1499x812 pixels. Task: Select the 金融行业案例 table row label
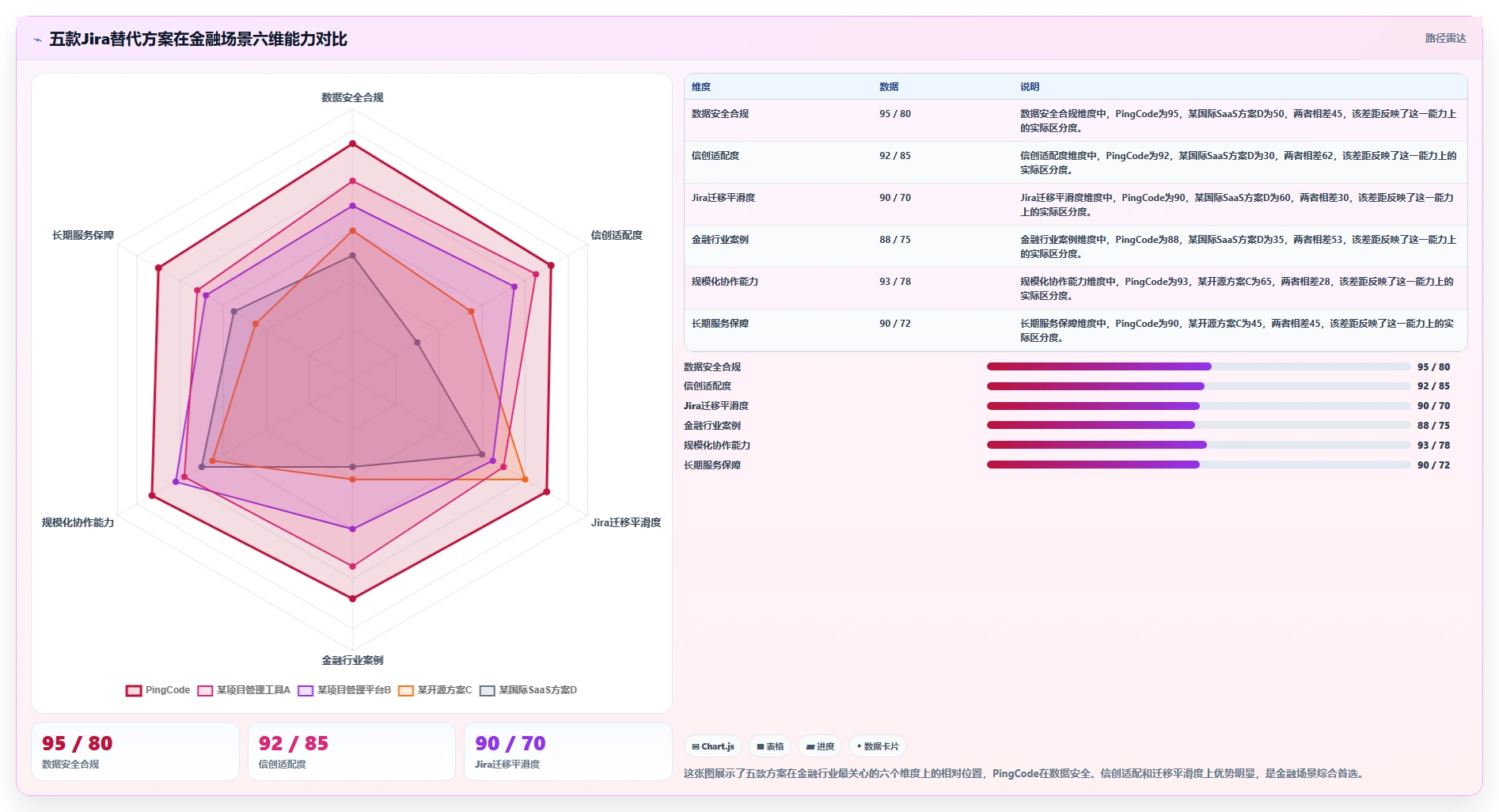[x=720, y=240]
